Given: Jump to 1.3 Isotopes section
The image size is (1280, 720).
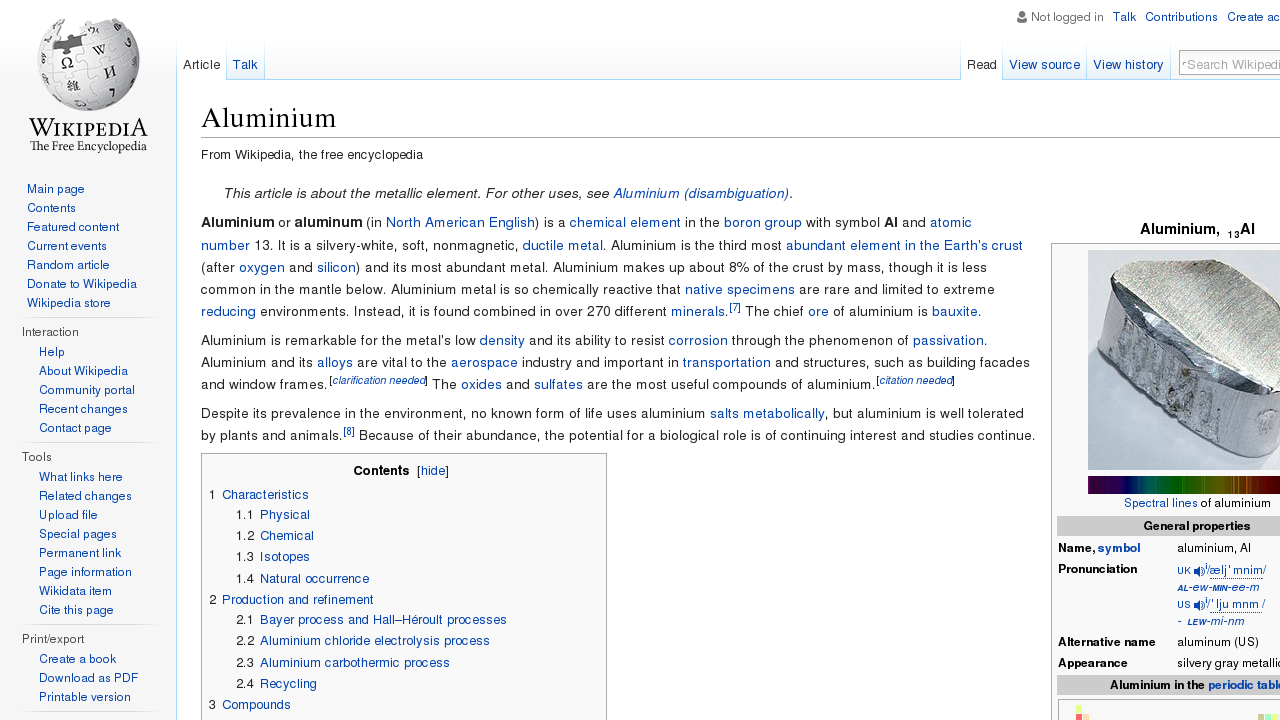Looking at the screenshot, I should click(x=285, y=557).
